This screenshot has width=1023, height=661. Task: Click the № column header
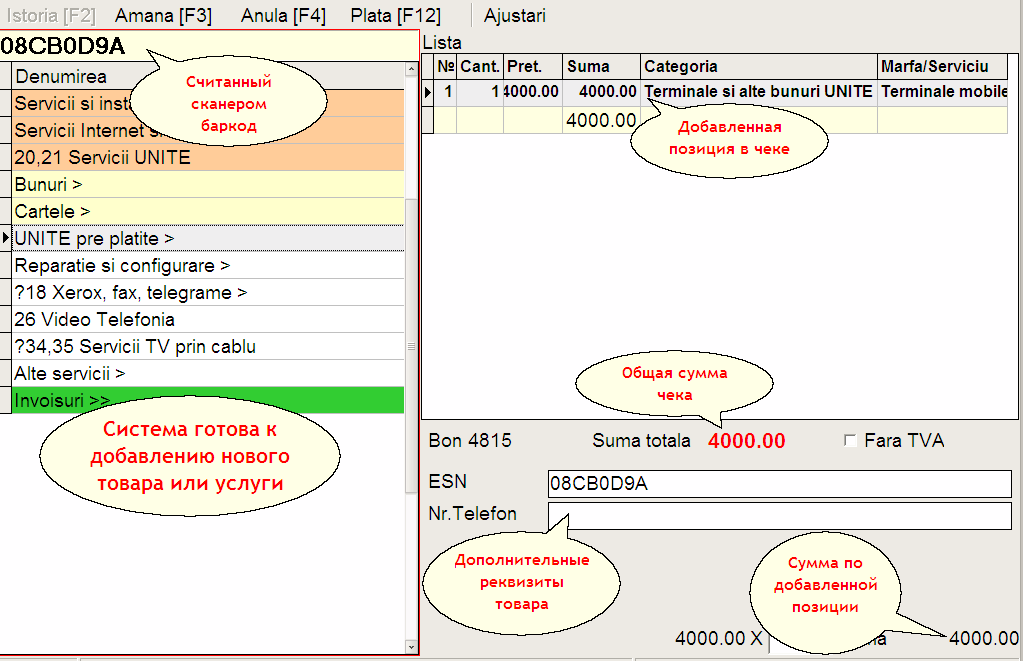pyautogui.click(x=446, y=67)
